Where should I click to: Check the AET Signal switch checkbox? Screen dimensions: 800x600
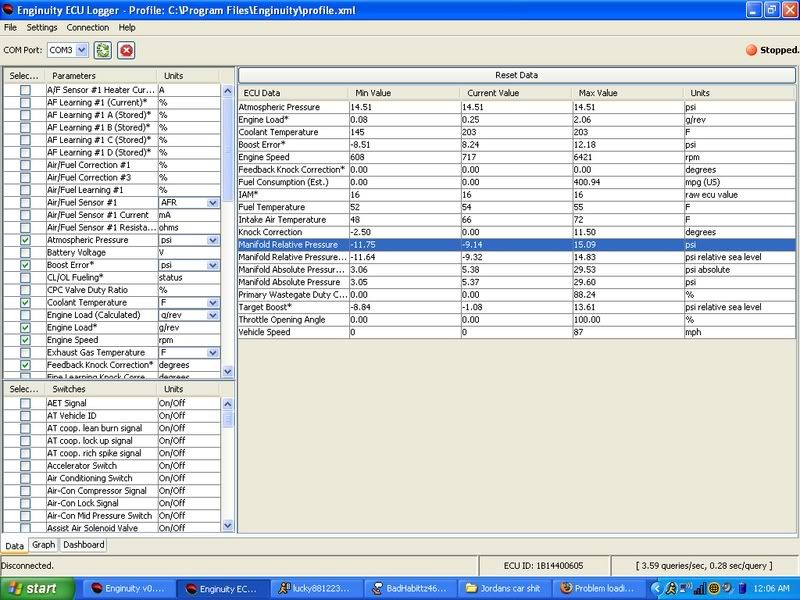pyautogui.click(x=25, y=403)
